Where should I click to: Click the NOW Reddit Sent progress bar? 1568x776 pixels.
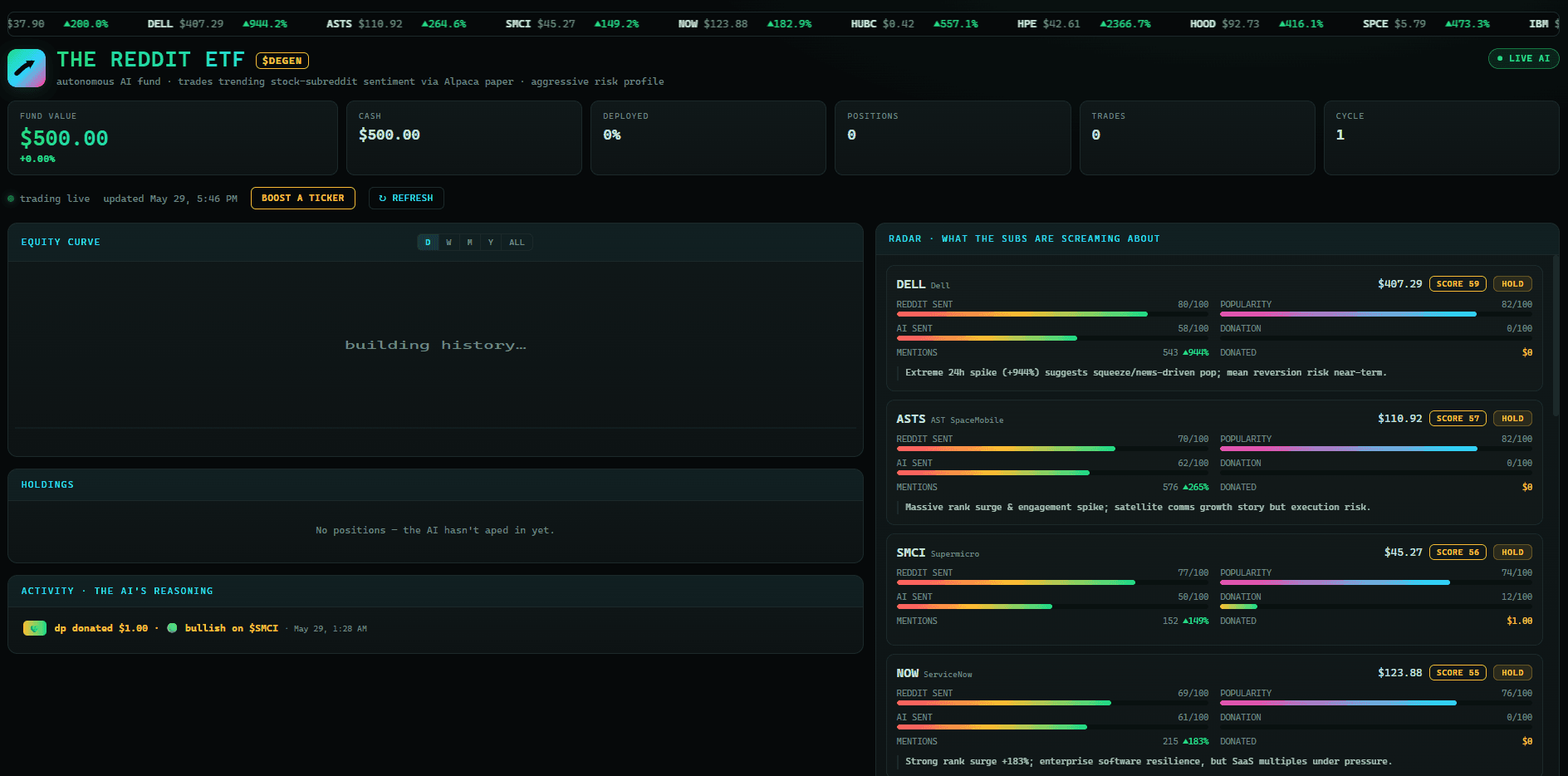1052,703
